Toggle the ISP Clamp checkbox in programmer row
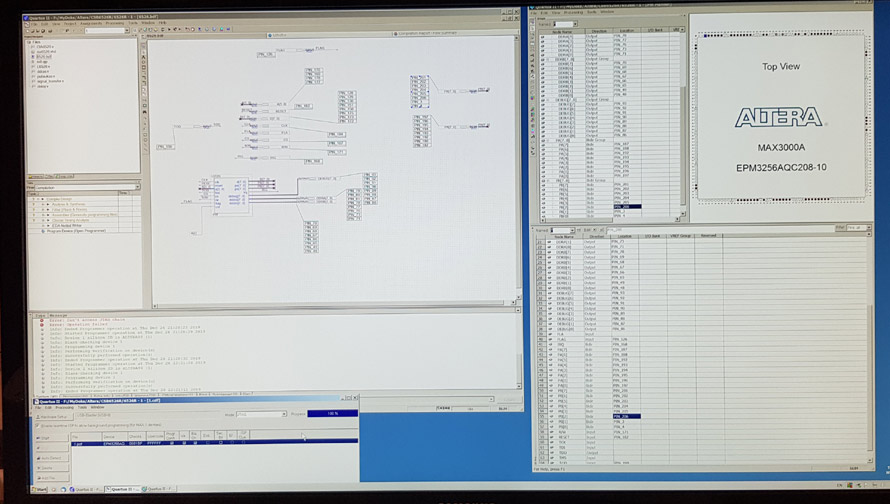 (243, 443)
